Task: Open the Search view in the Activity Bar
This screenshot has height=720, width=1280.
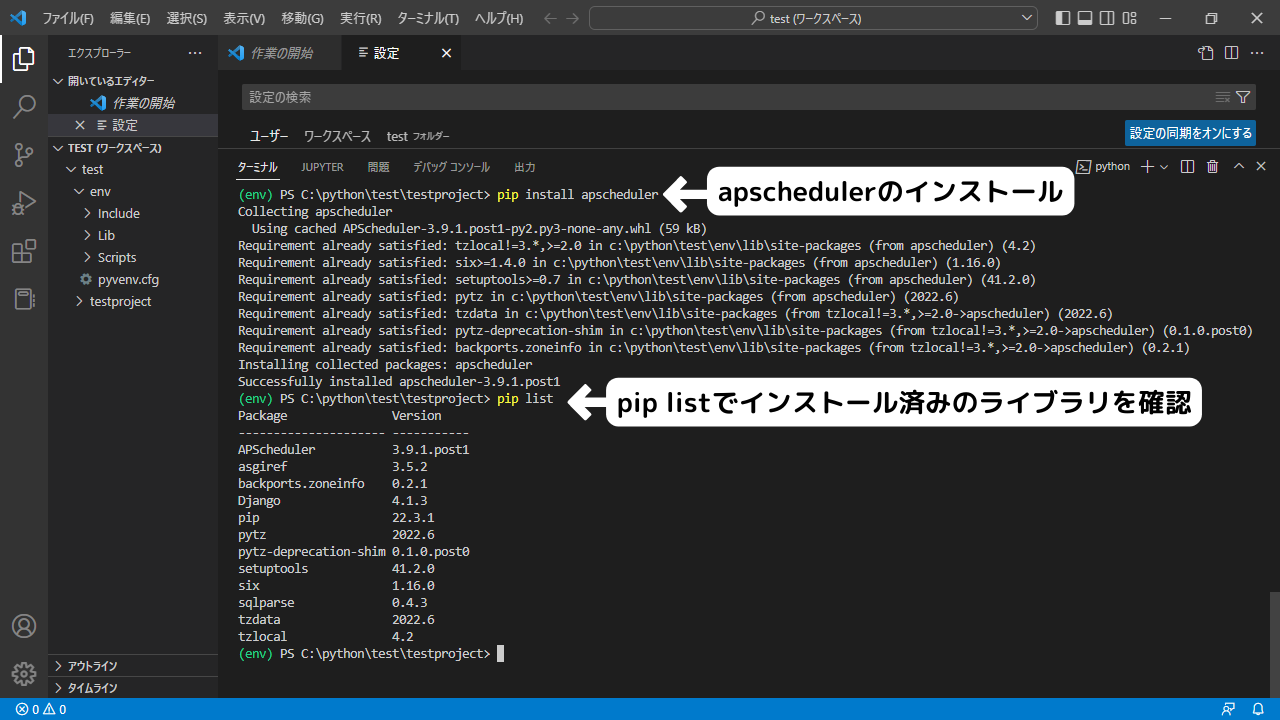Action: point(24,106)
